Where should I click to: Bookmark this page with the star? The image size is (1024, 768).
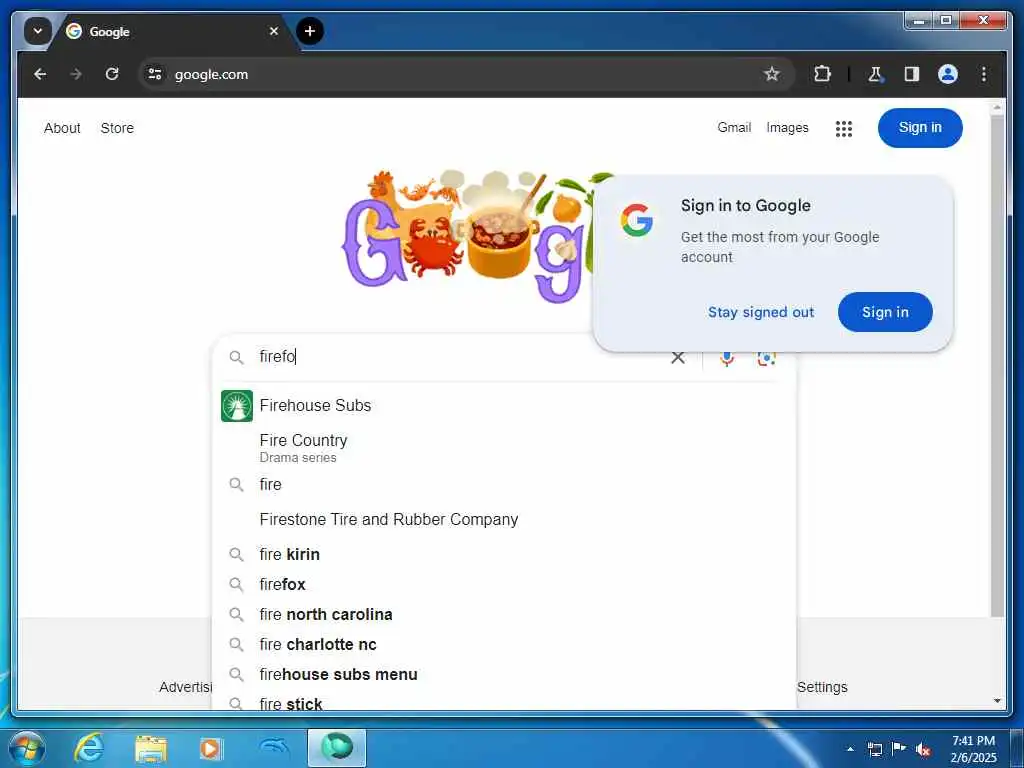772,74
